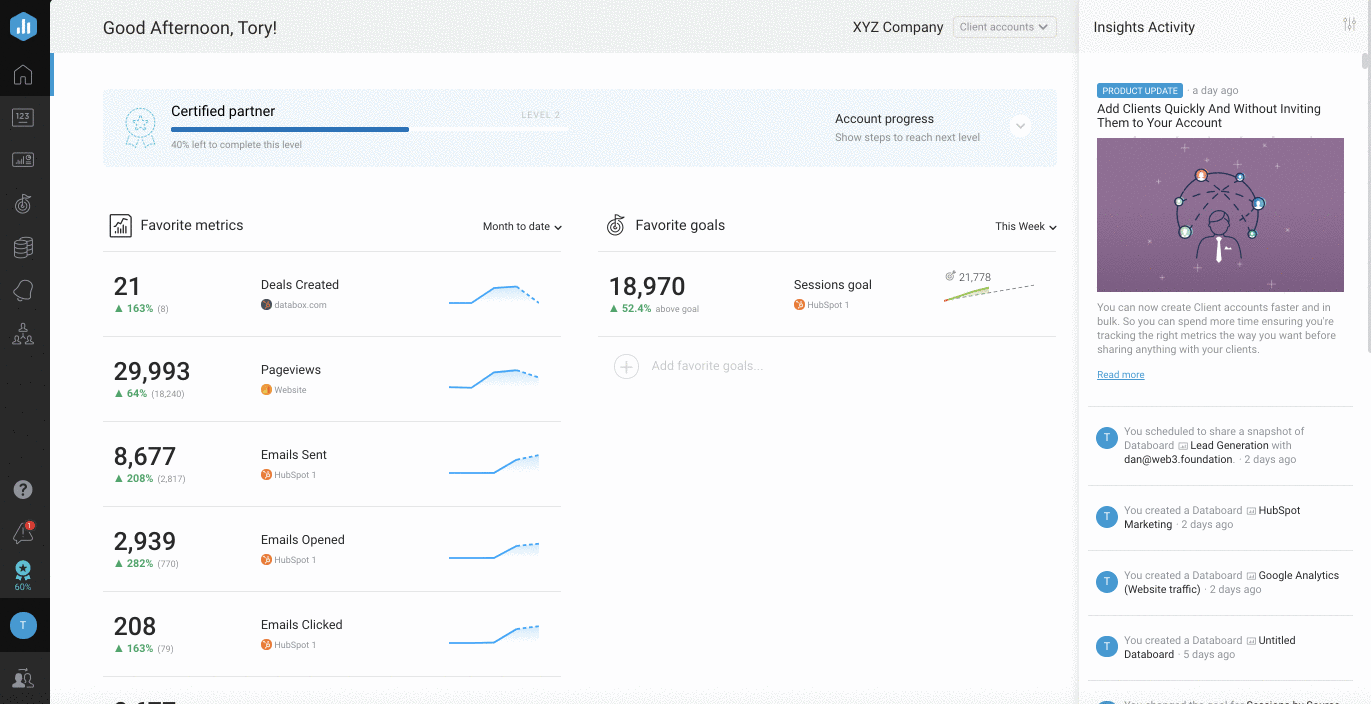
Task: Open the Client accounts dropdown
Action: pyautogui.click(x=1004, y=27)
